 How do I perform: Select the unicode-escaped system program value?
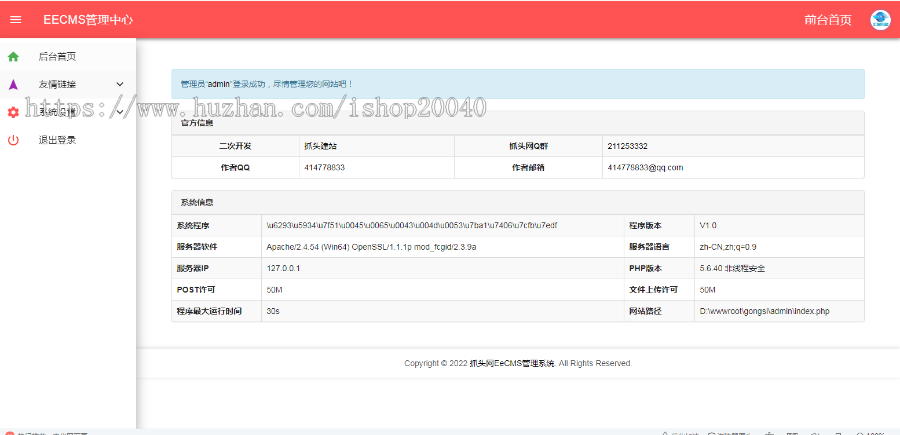(x=411, y=225)
